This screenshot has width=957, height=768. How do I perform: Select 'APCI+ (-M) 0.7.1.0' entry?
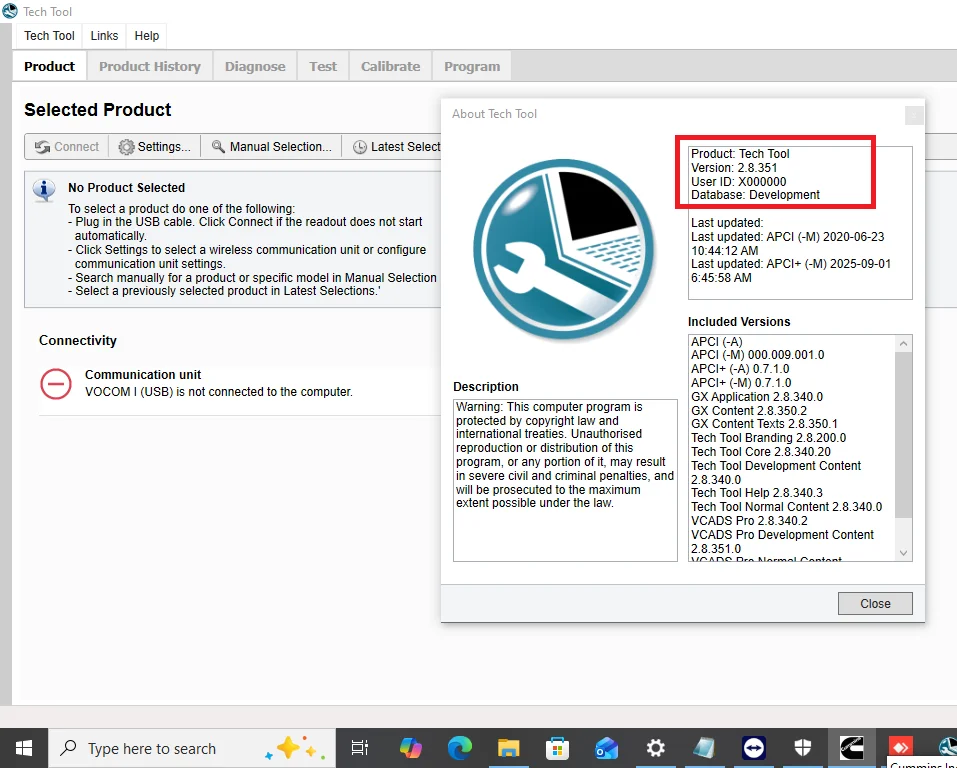click(x=741, y=383)
